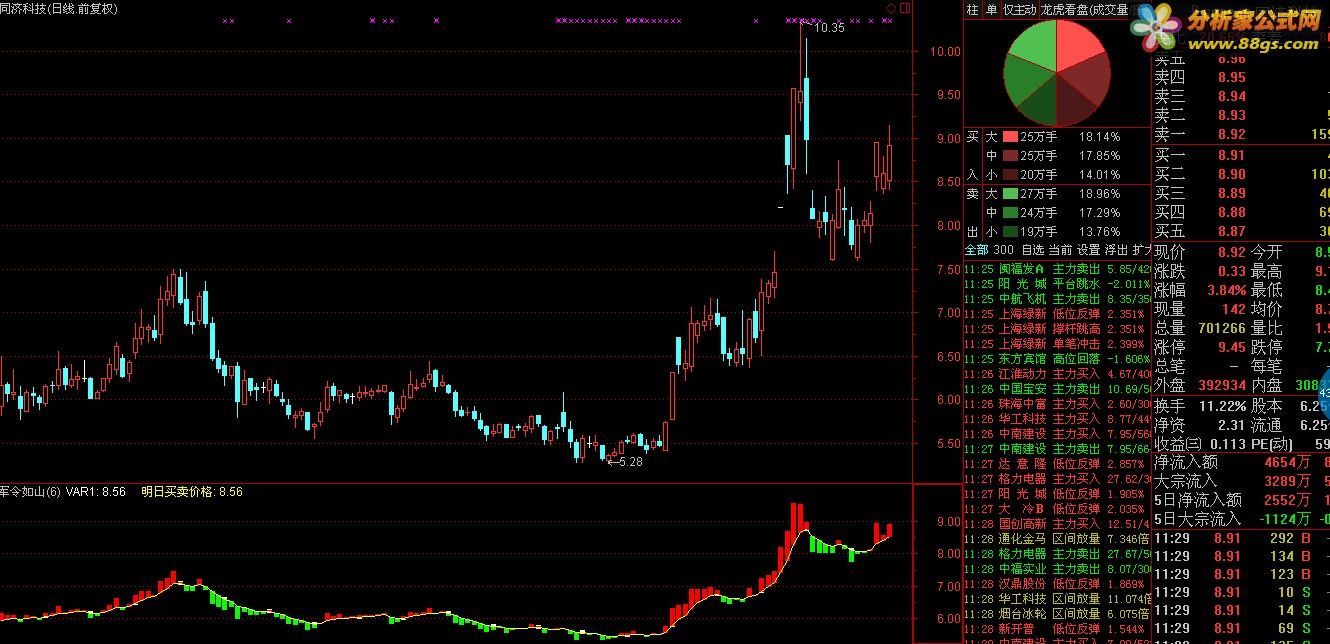
Task: Select the 烟台冰轮 区间放量 row
Action: tap(1056, 614)
